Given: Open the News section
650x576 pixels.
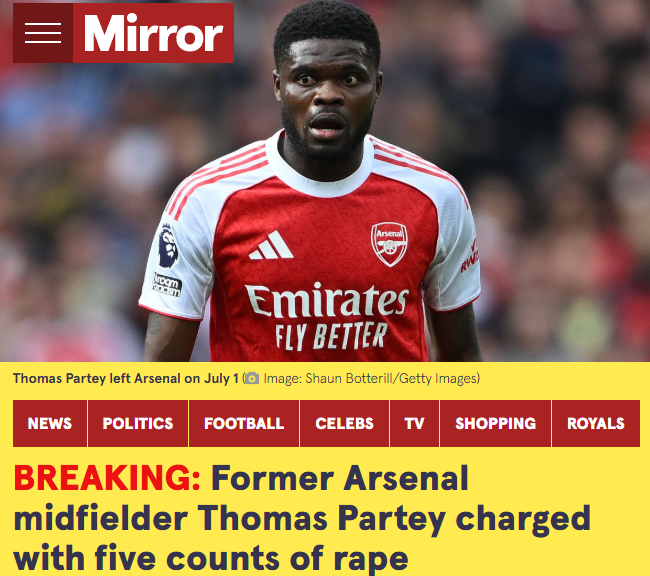Looking at the screenshot, I should [x=50, y=423].
